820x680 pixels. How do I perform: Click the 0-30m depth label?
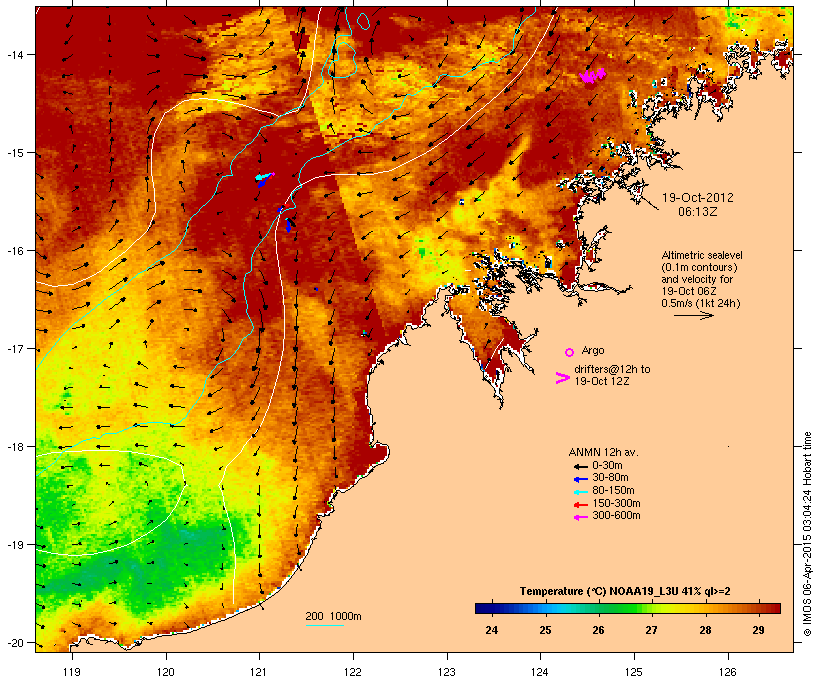pos(607,466)
